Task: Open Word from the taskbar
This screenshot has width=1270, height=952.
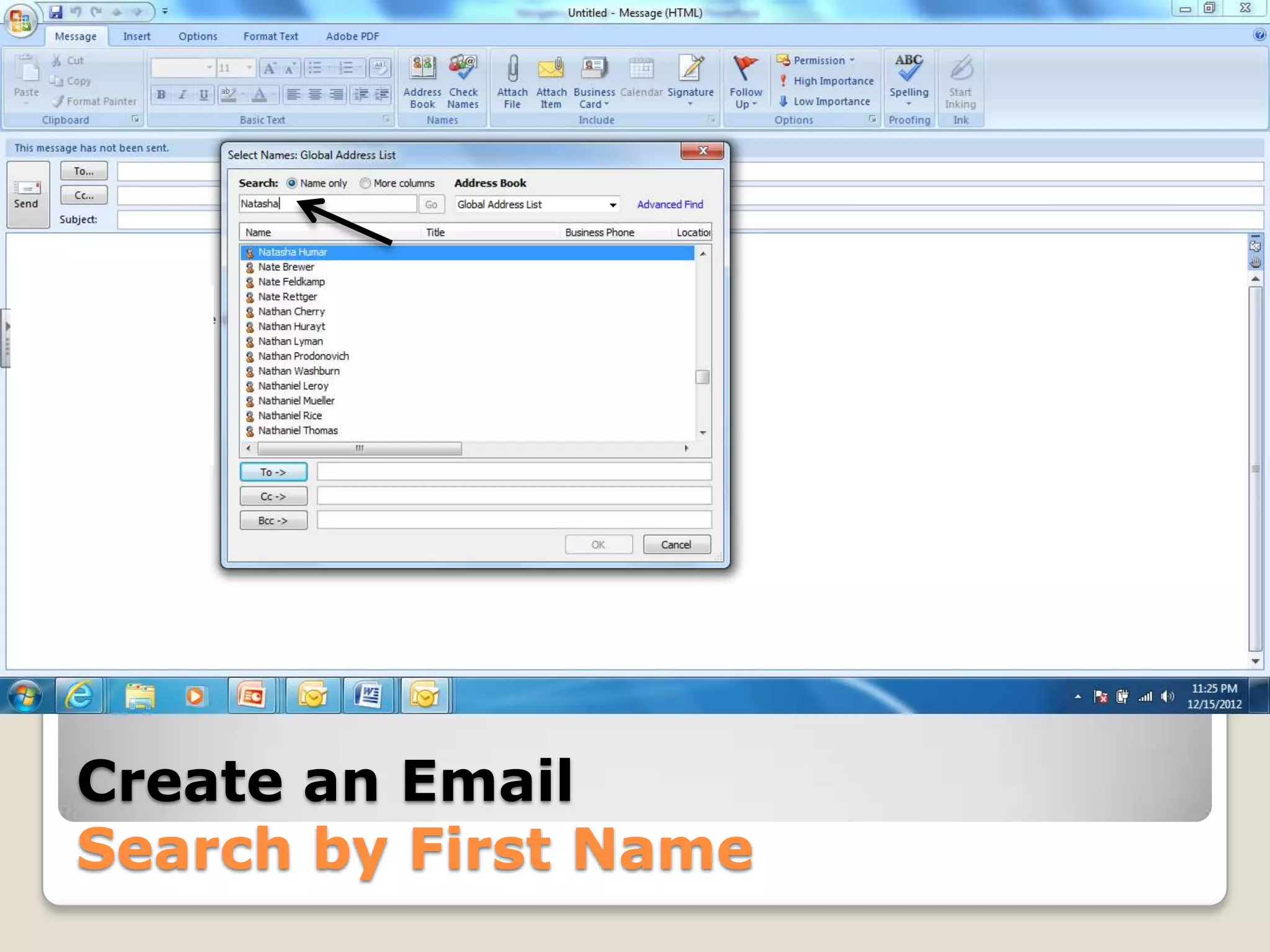Action: tap(368, 696)
